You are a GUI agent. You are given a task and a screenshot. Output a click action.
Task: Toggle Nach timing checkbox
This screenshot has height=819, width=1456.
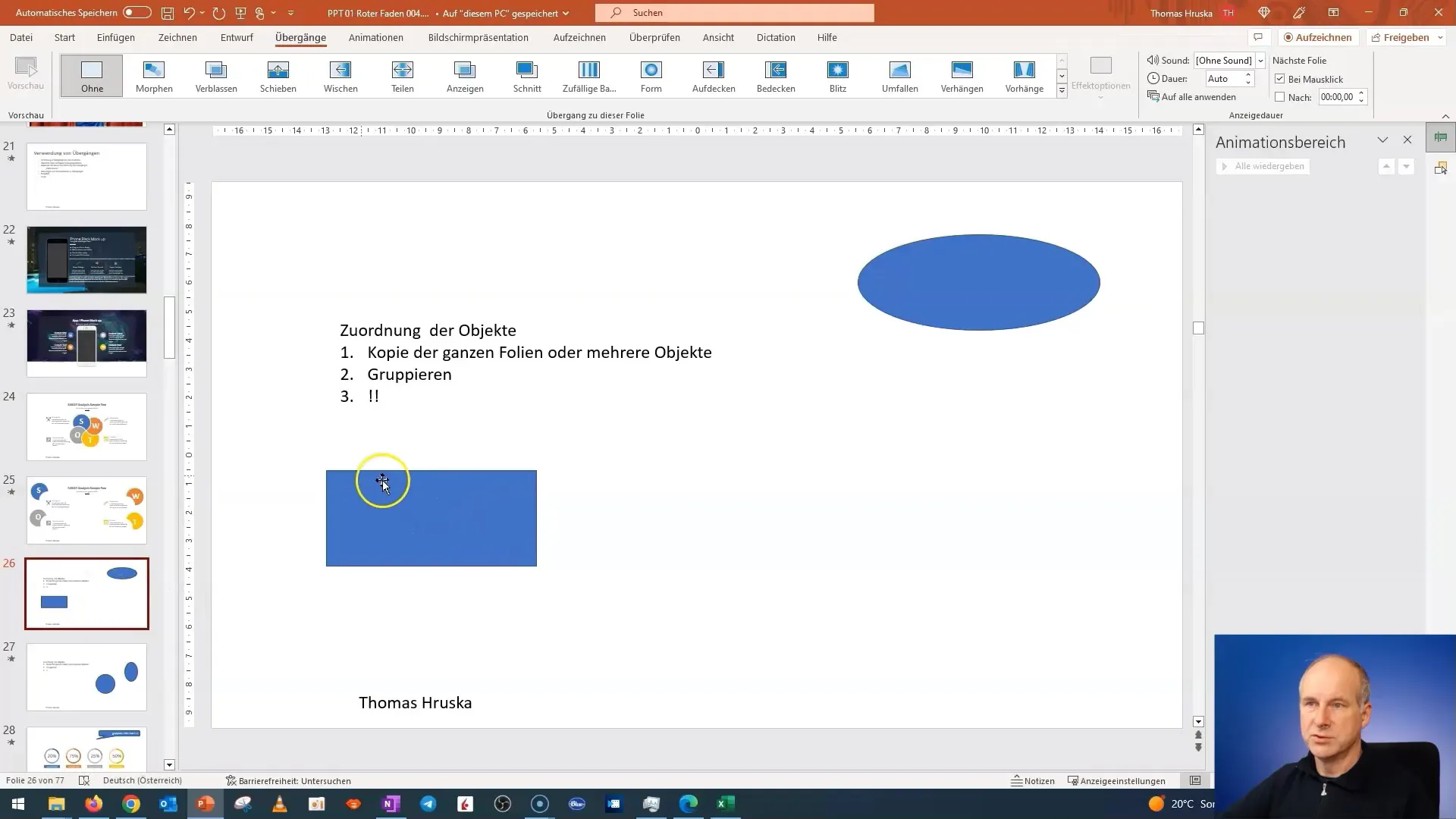coord(1280,96)
